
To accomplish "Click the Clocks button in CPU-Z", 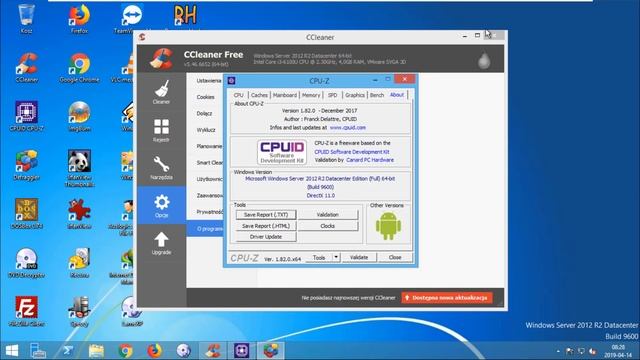I will [x=328, y=226].
